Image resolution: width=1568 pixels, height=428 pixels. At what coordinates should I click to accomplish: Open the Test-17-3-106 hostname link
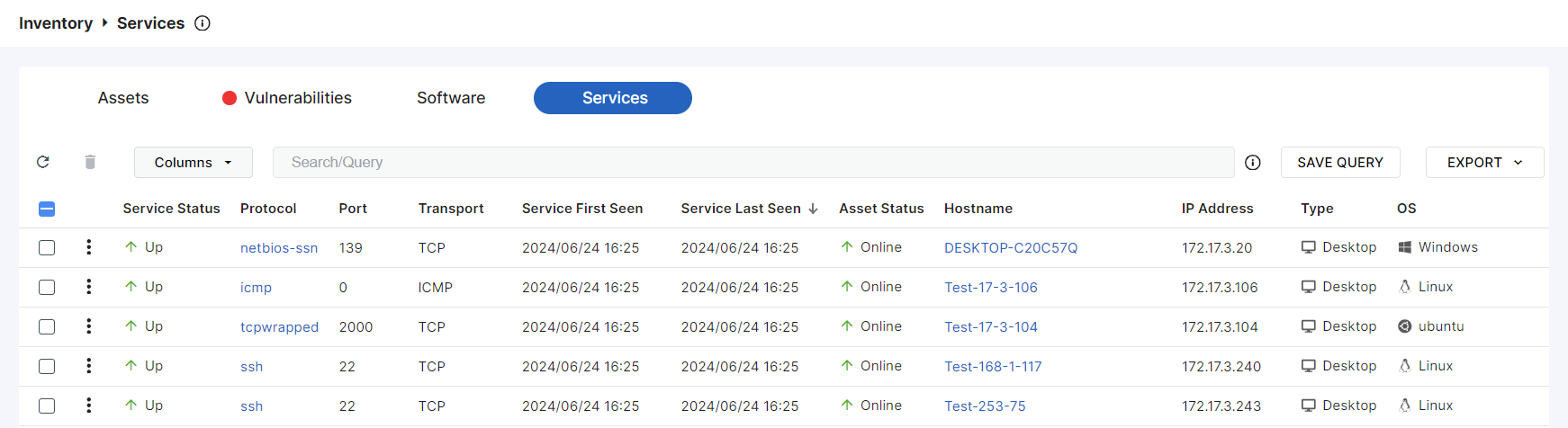point(990,288)
